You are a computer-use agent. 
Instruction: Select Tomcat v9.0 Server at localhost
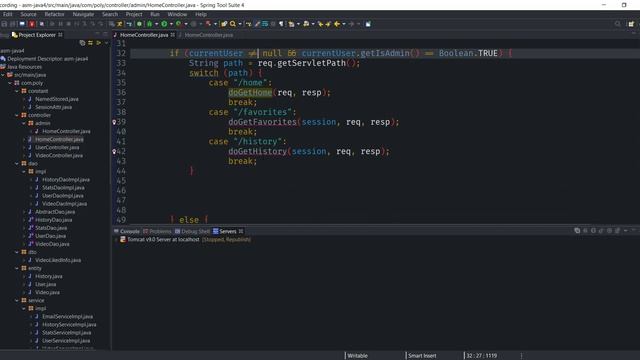click(x=163, y=240)
